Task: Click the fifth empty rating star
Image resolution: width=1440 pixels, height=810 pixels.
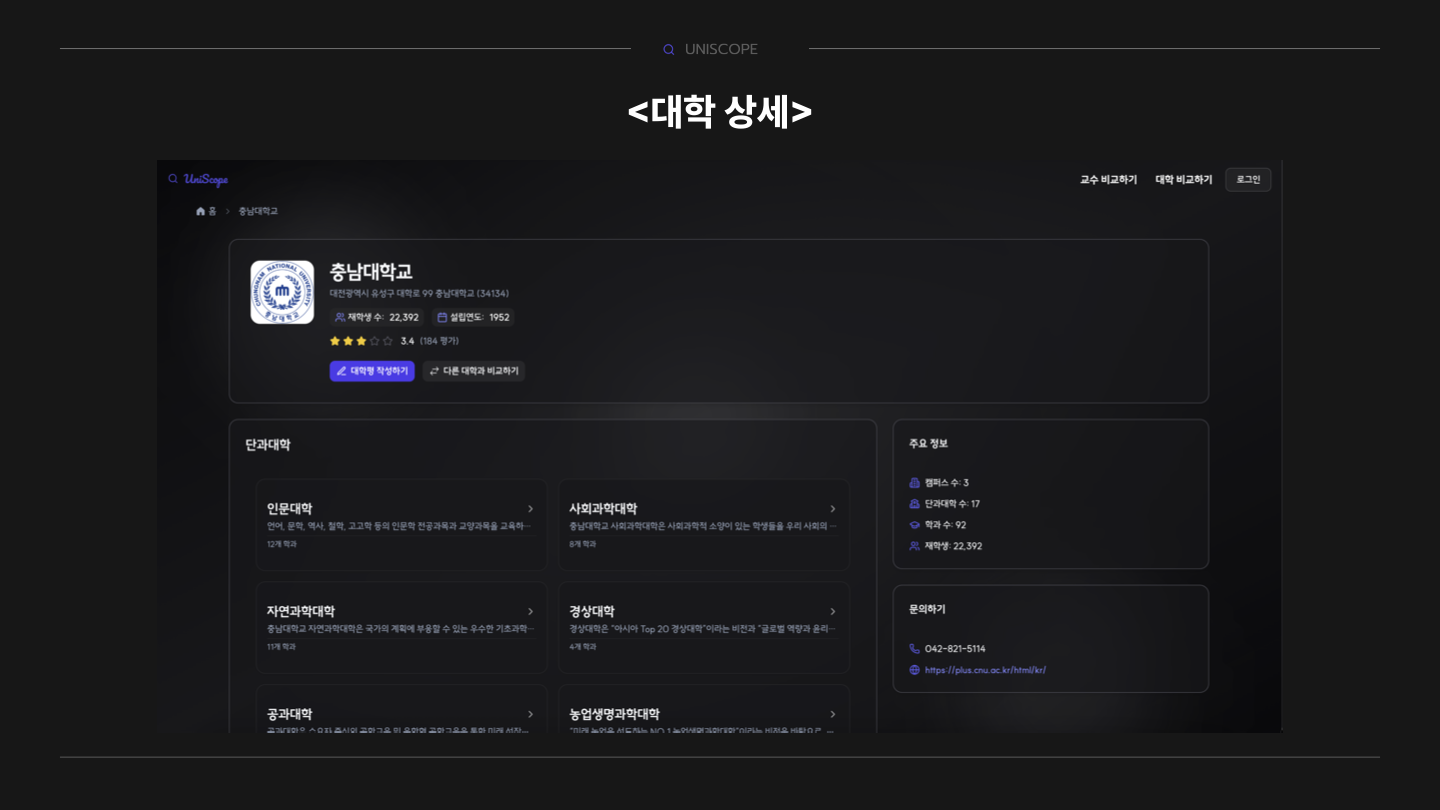Action: 388,341
